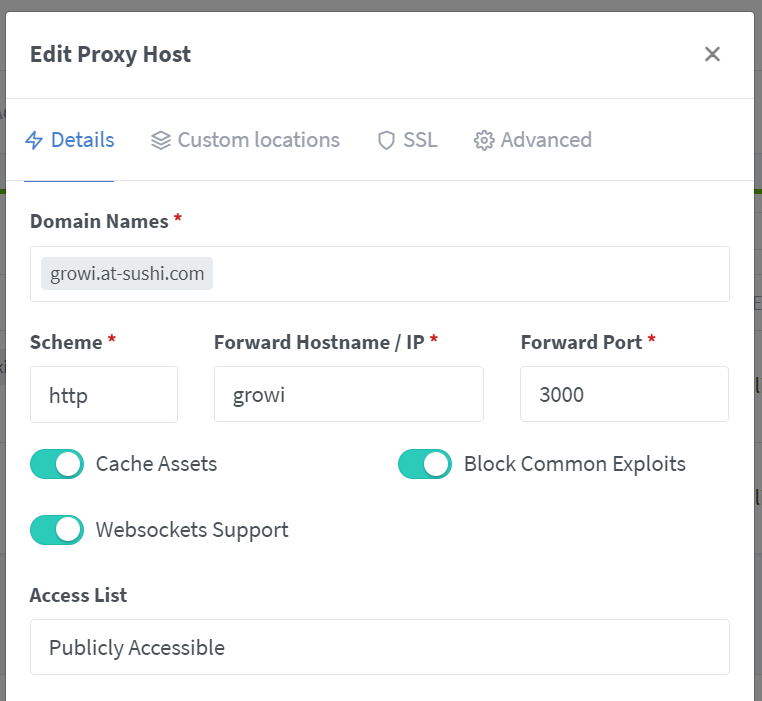The image size is (762, 701).
Task: Go to the Advanced tab
Action: [533, 140]
